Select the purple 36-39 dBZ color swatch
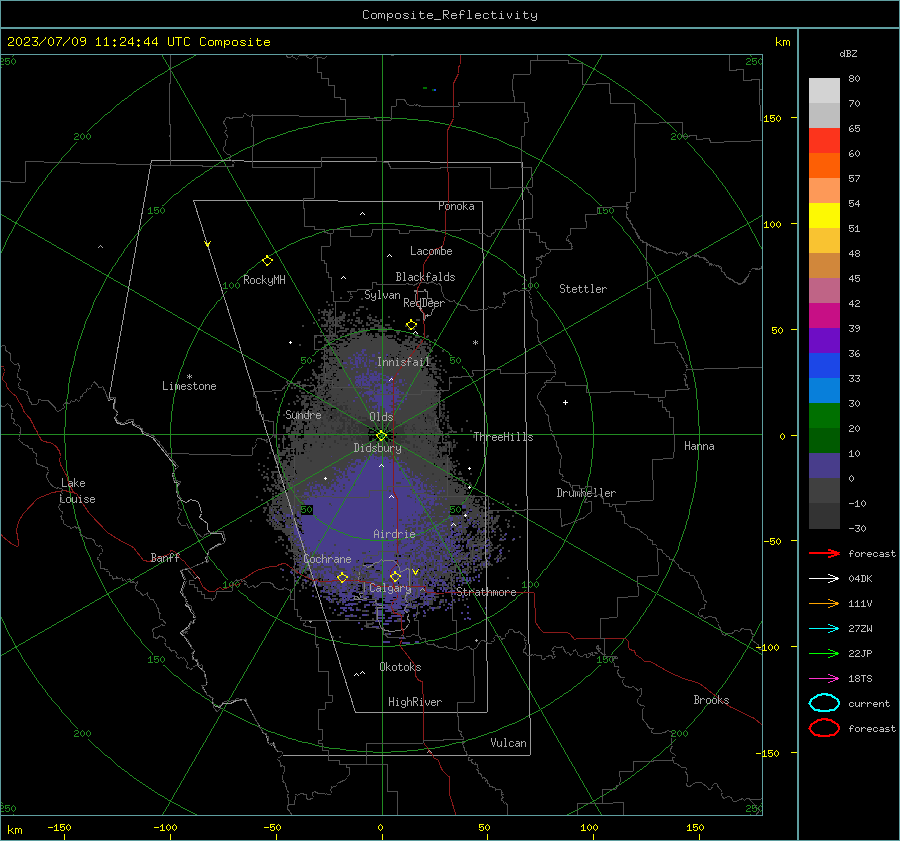Viewport: 900px width, 841px height. click(824, 341)
